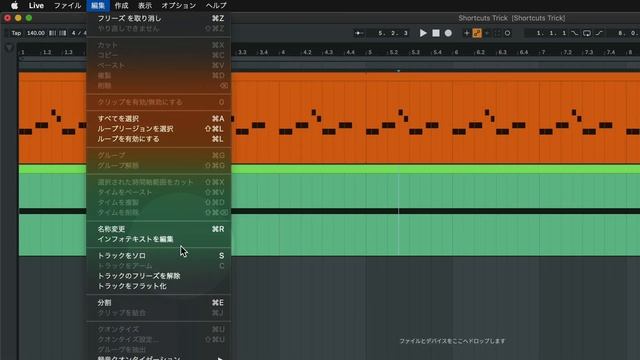Open the Live application menu
Viewport: 640px width, 360px height.
pyautogui.click(x=36, y=5)
